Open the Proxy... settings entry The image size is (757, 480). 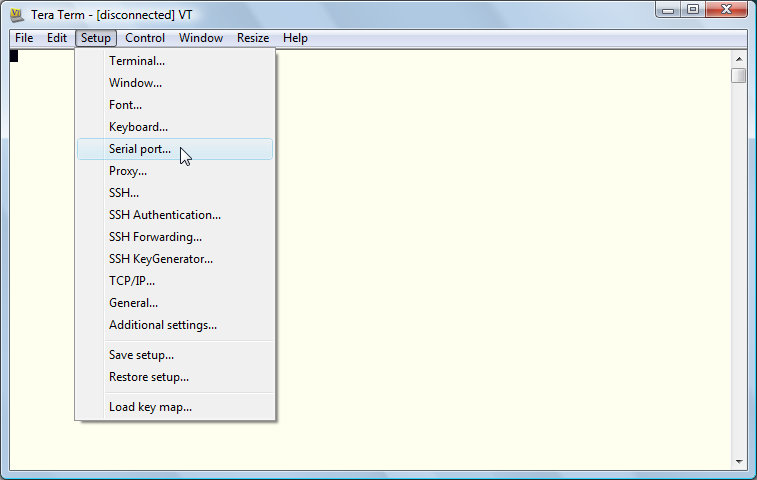[x=128, y=171]
